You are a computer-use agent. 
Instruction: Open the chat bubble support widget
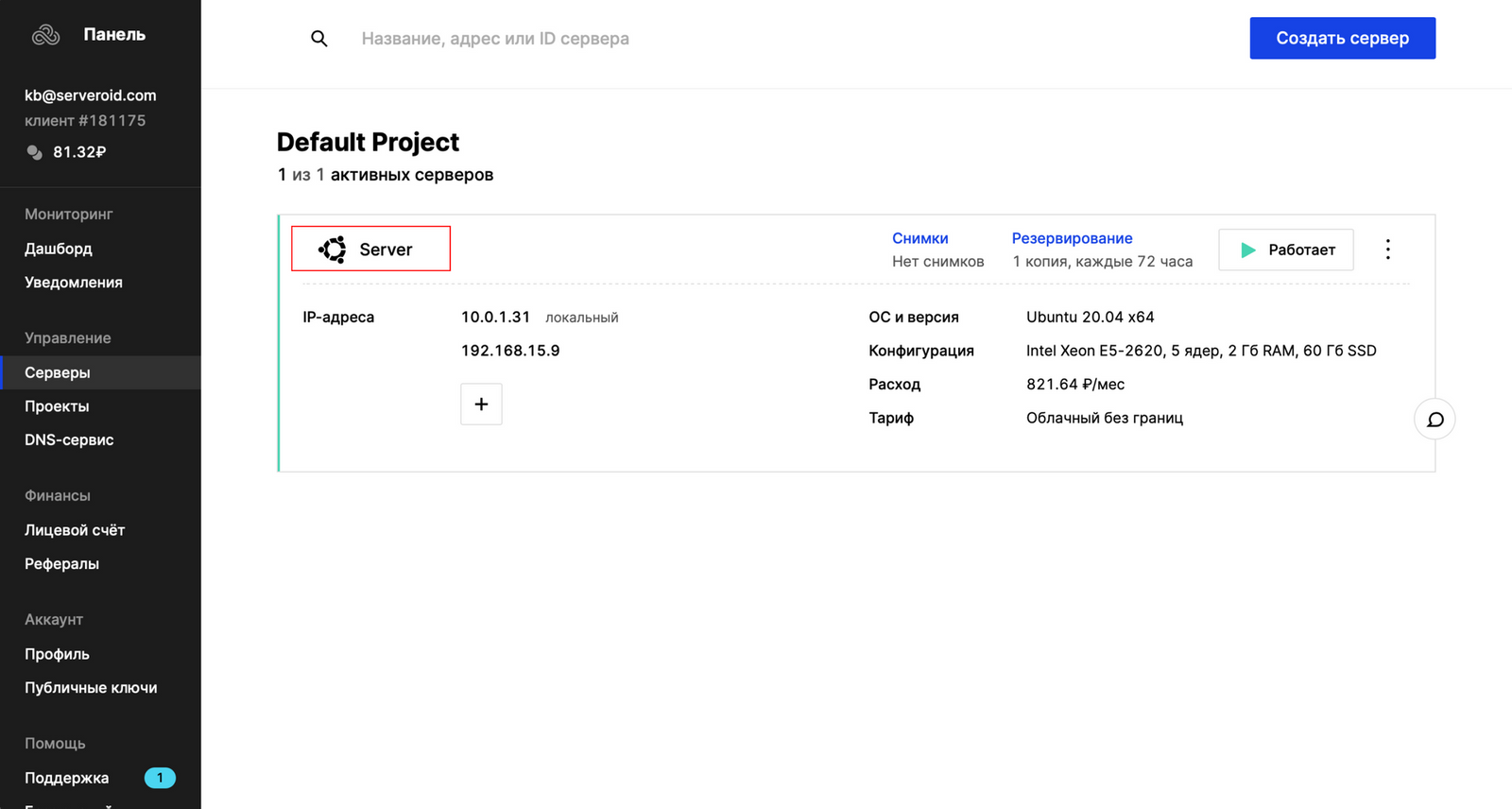pos(1435,420)
